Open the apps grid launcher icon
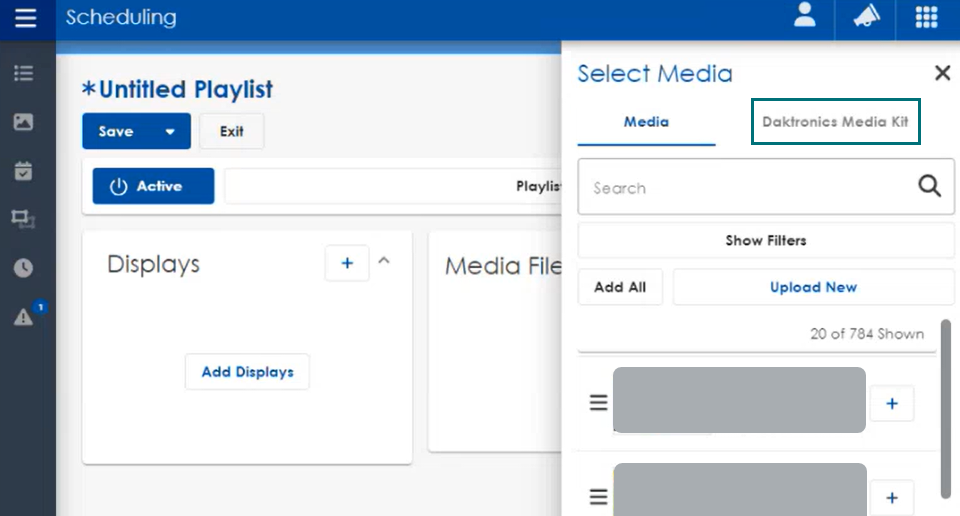 (x=926, y=17)
